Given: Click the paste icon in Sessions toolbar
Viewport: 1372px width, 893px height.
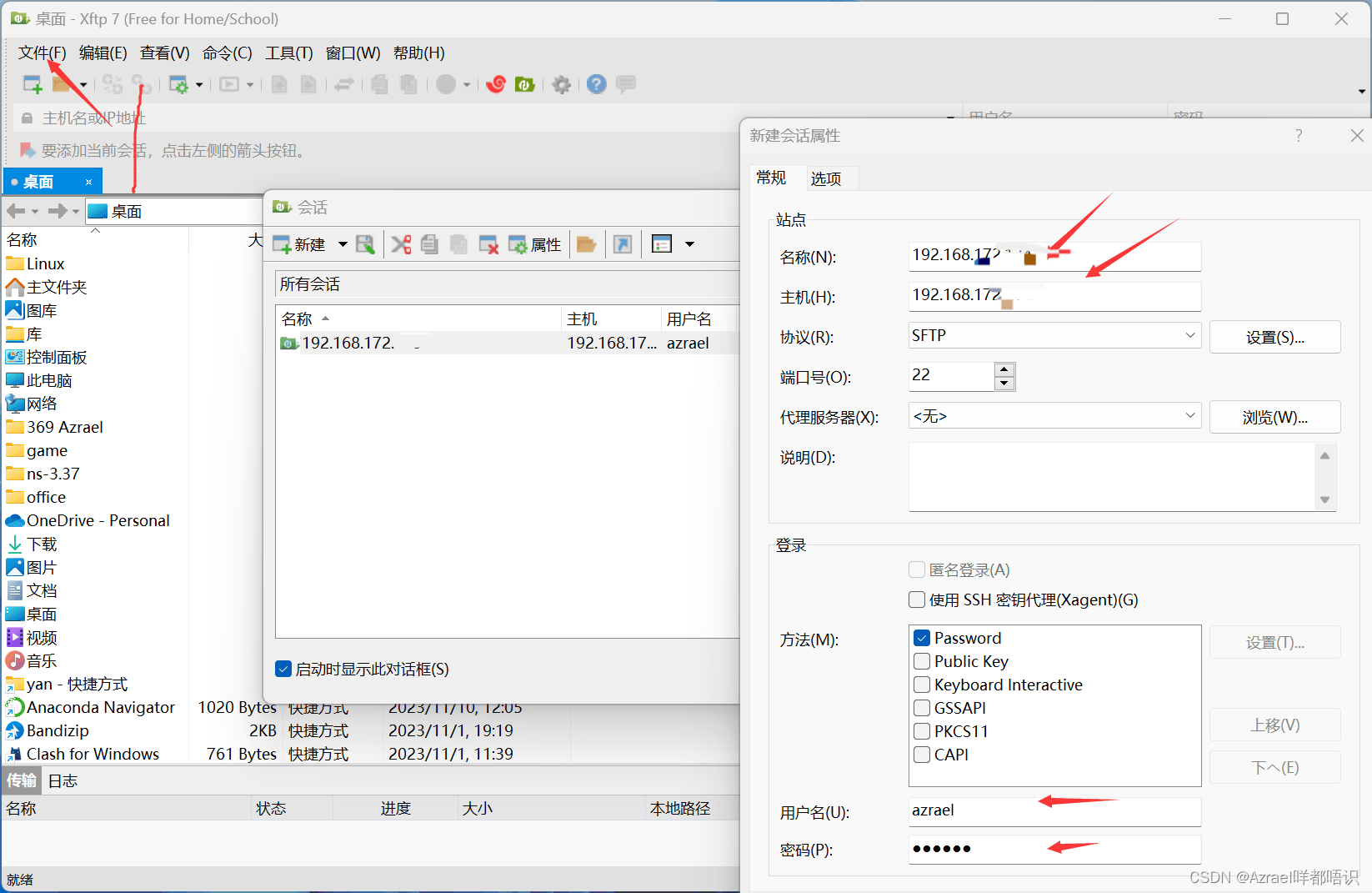Looking at the screenshot, I should [458, 244].
